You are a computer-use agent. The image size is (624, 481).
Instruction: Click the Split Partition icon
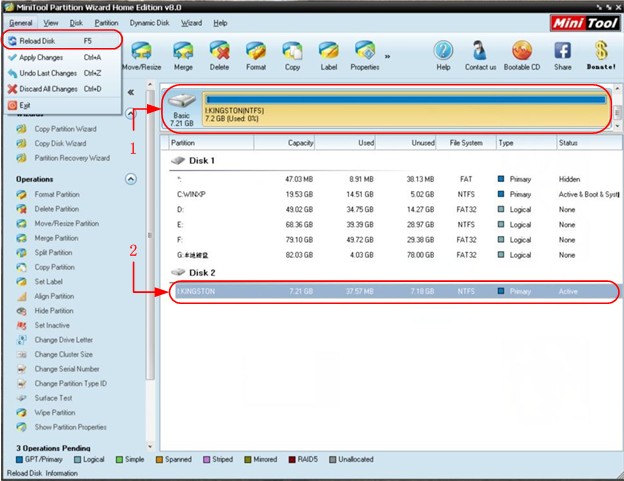pos(21,253)
